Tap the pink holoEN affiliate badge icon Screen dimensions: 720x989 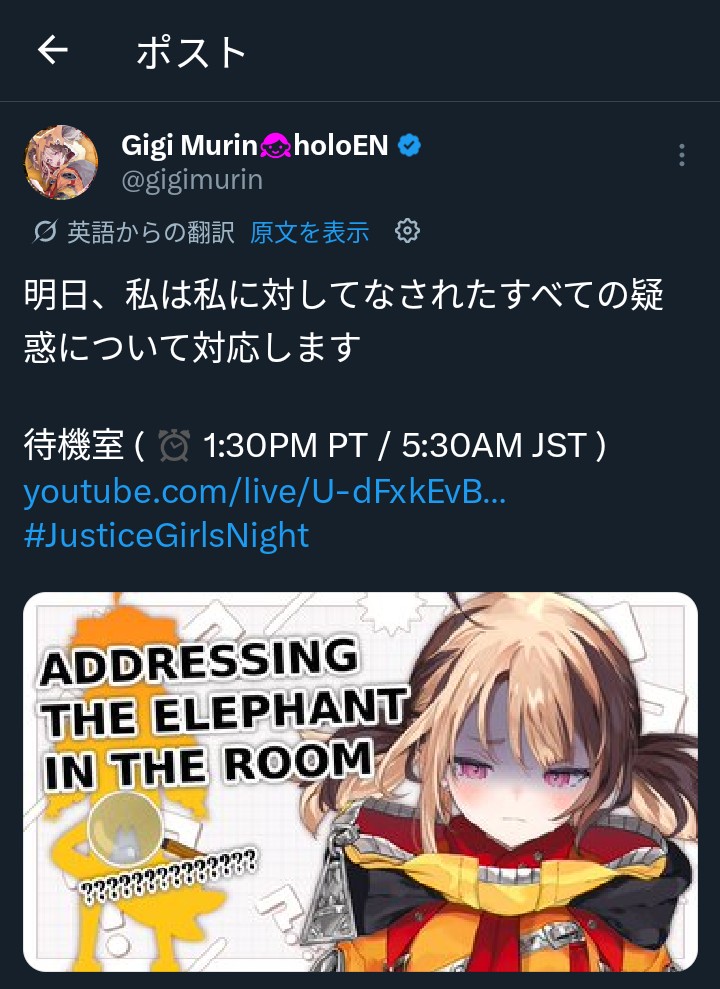point(275,146)
